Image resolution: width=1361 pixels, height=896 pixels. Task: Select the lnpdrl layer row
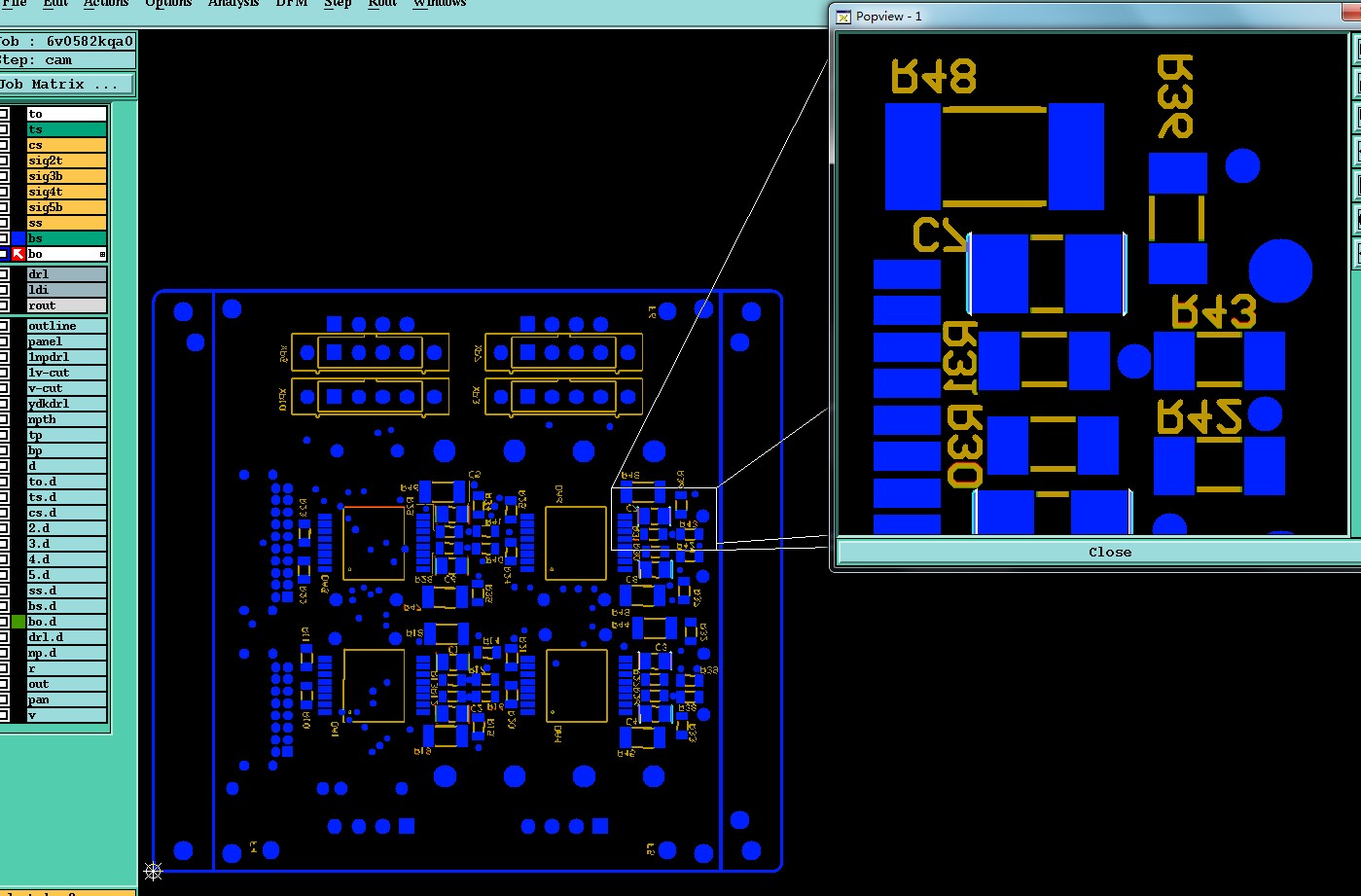(66, 357)
